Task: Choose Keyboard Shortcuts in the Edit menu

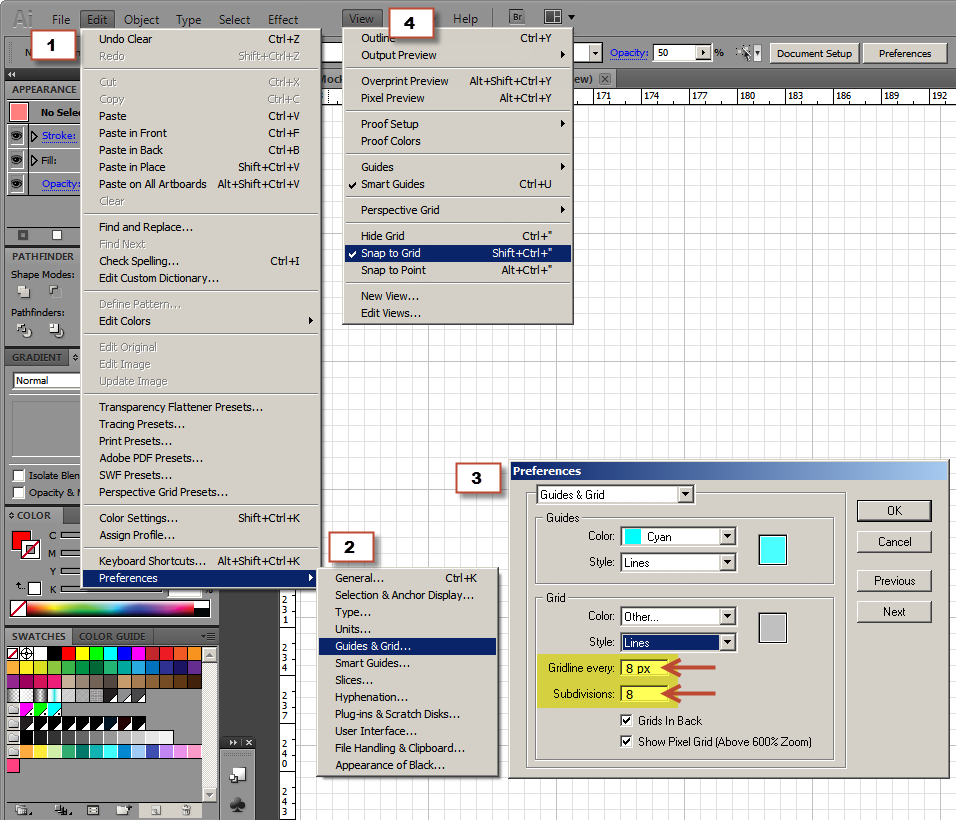Action: pyautogui.click(x=200, y=561)
